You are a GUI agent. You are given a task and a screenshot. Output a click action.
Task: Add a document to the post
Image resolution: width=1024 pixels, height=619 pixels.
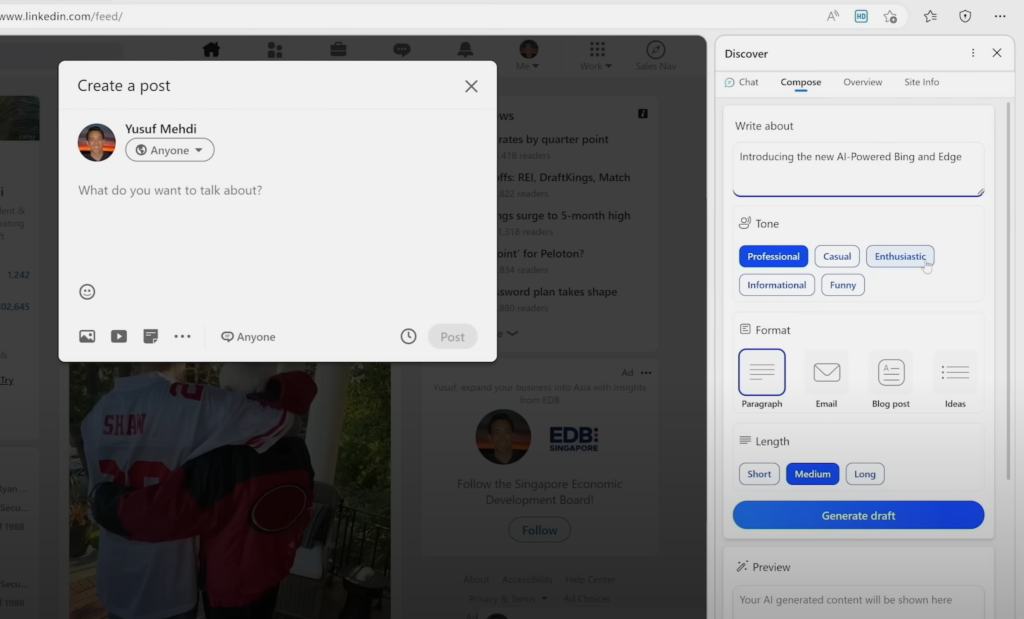tap(151, 336)
